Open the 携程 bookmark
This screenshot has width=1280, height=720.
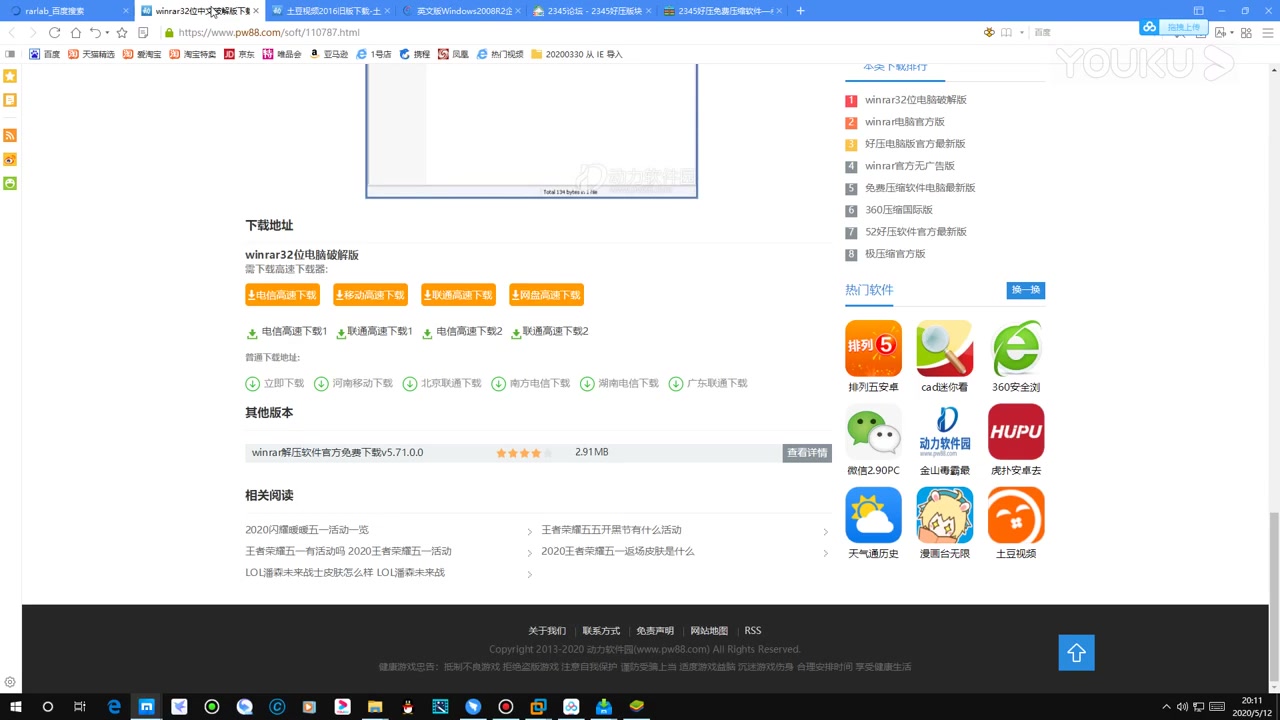415,54
